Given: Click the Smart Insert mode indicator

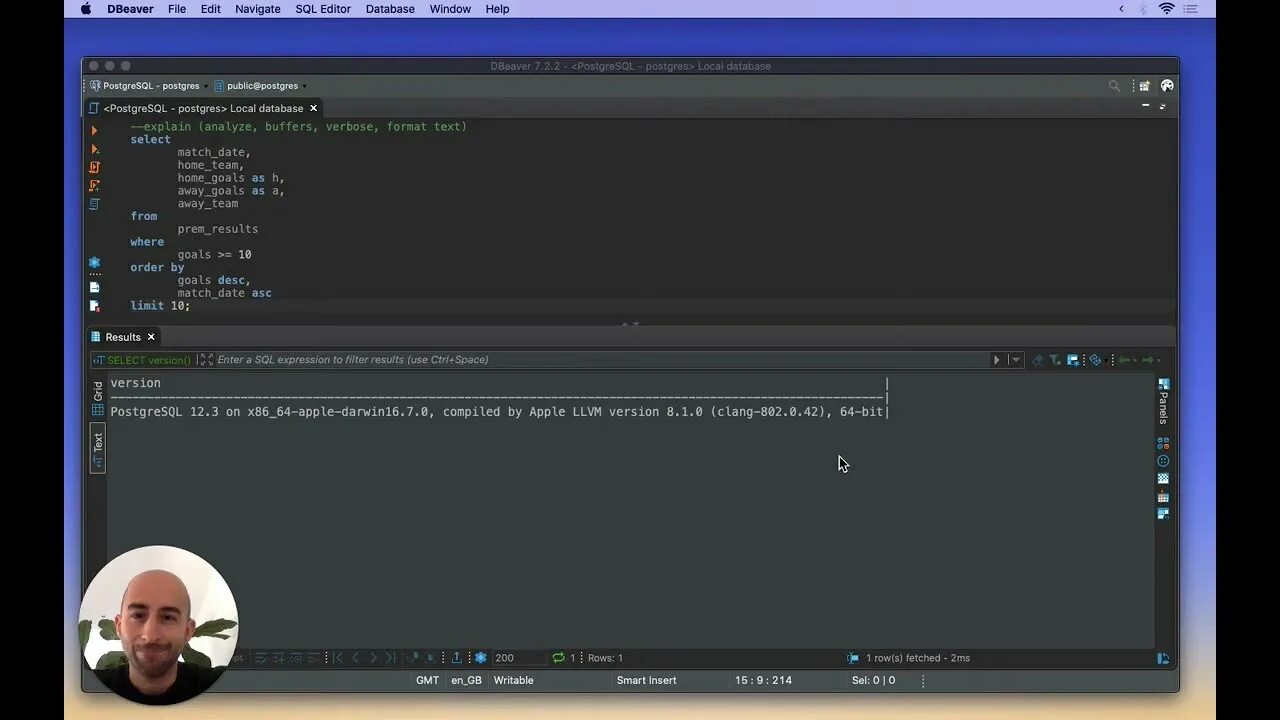Looking at the screenshot, I should [x=646, y=680].
